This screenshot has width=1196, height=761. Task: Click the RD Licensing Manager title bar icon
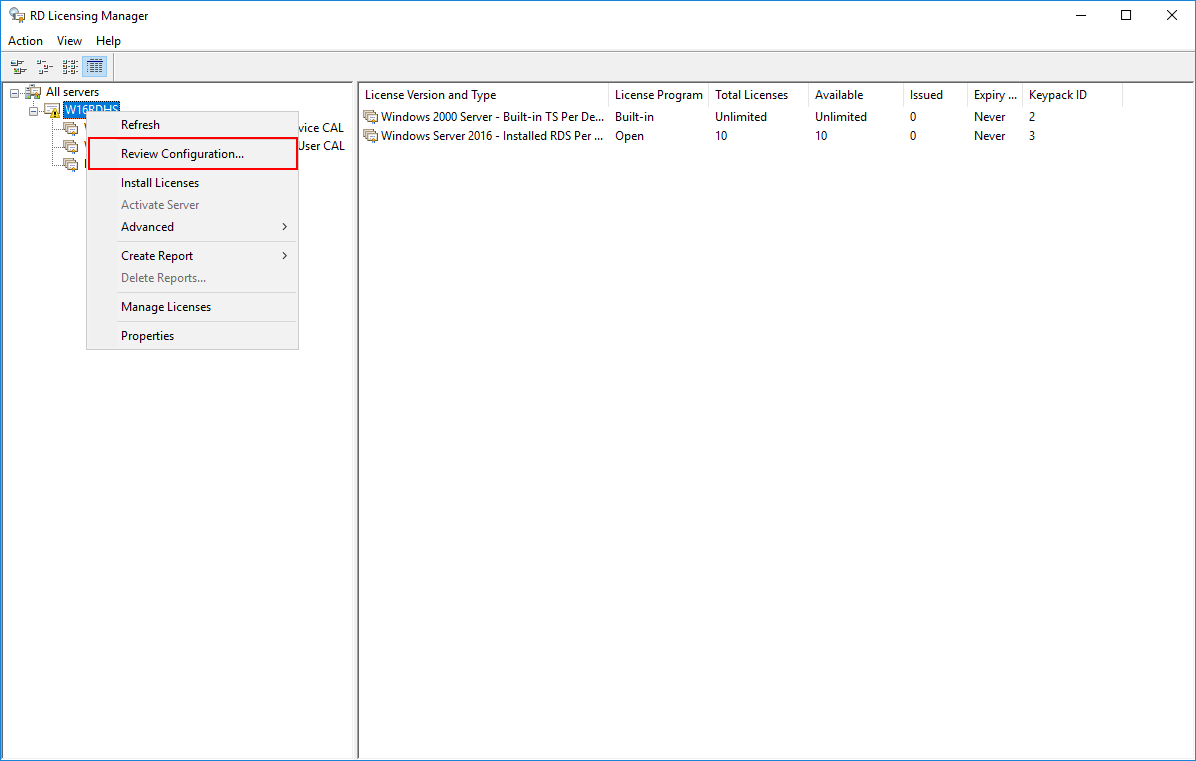(x=17, y=15)
